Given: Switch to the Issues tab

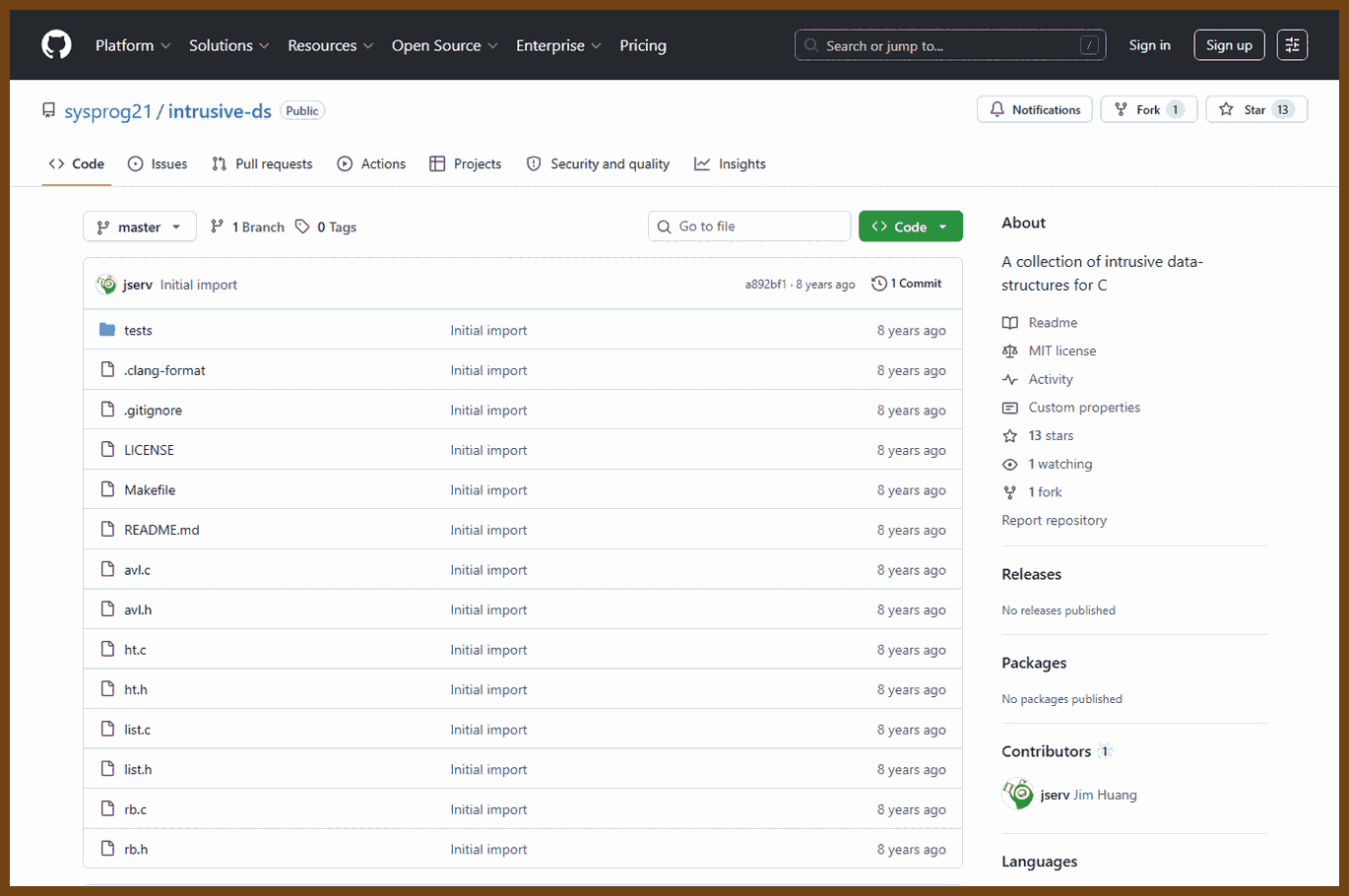Looking at the screenshot, I should coord(158,164).
